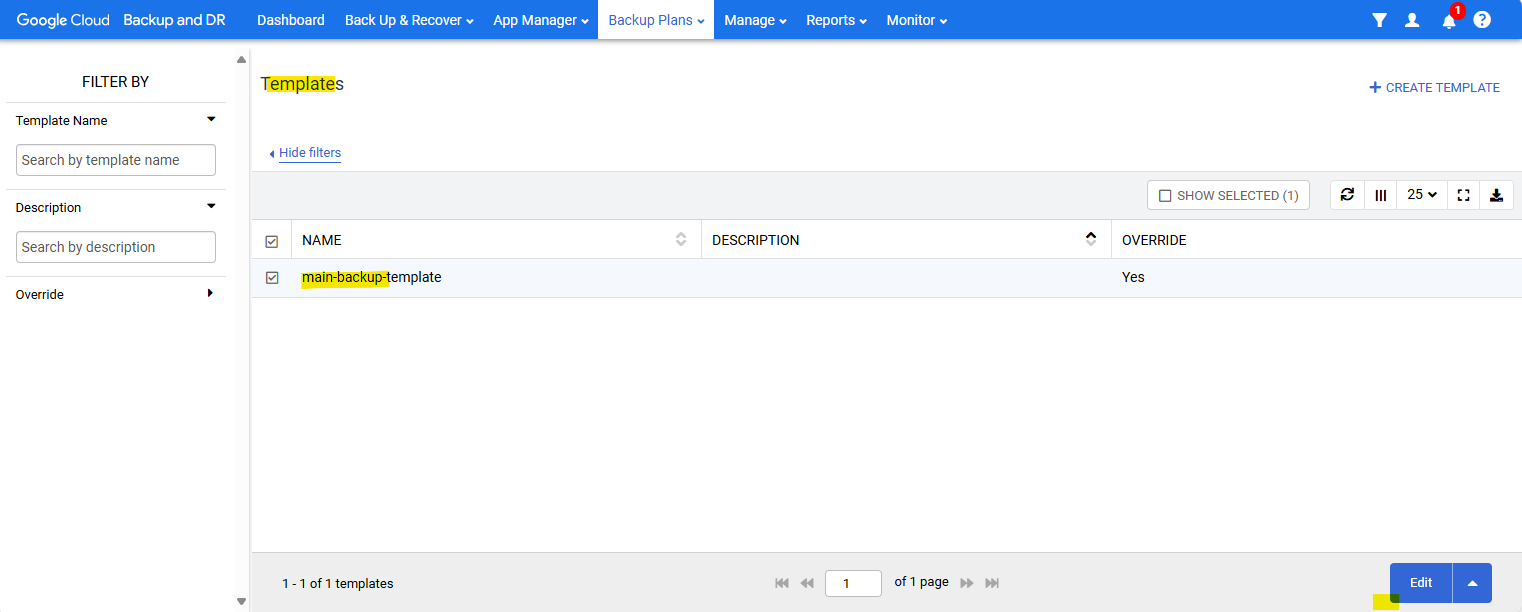Click the Create Template button
The height and width of the screenshot is (612, 1522).
pyautogui.click(x=1434, y=88)
